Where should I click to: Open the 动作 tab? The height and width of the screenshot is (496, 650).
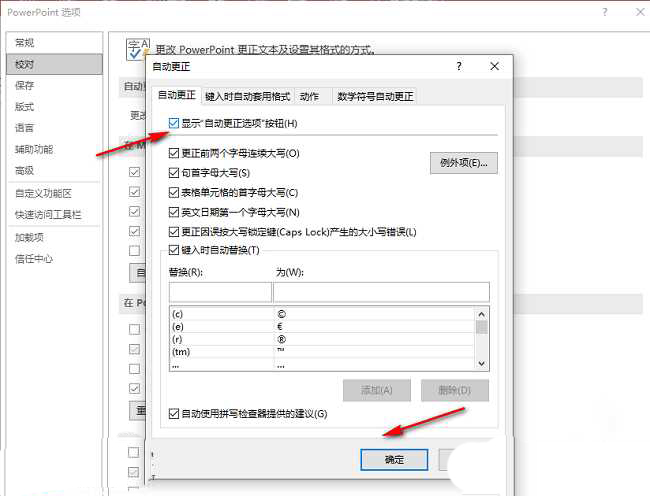click(310, 97)
